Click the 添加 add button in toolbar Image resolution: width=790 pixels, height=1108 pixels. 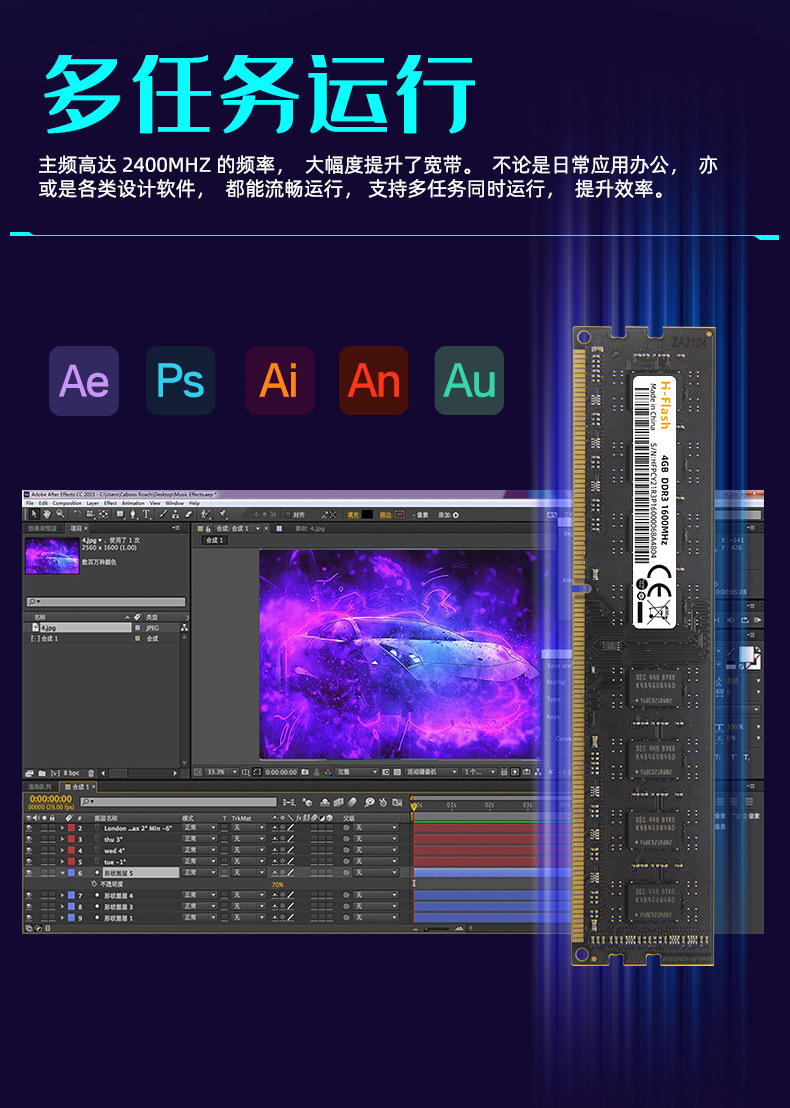(x=448, y=514)
